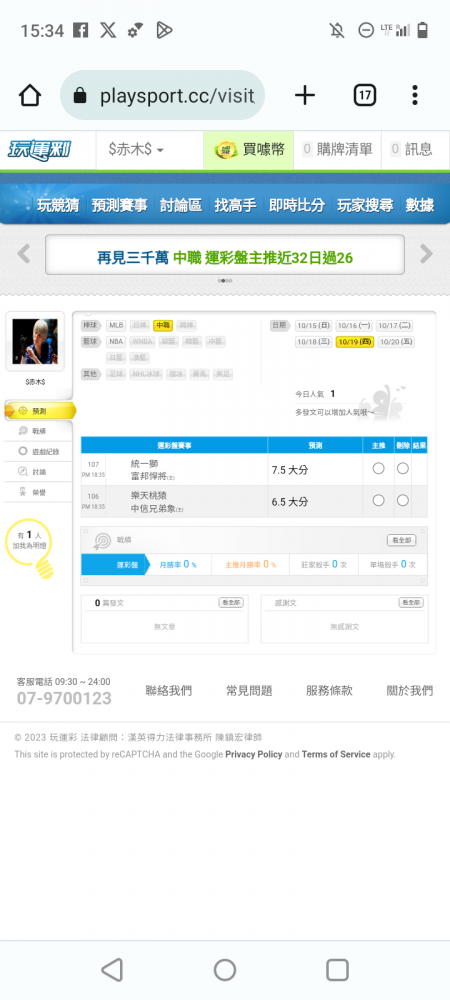Tap the site lock icon in address bar
Screen dimensions: 450x1000
[80, 96]
